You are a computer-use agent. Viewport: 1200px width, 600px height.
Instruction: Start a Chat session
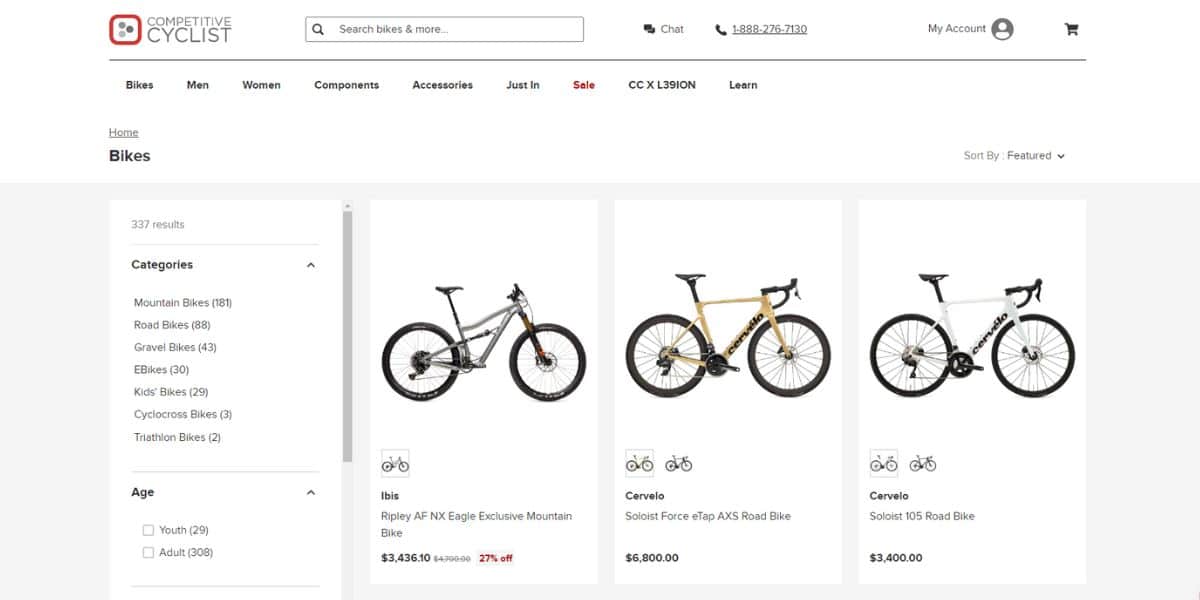663,29
